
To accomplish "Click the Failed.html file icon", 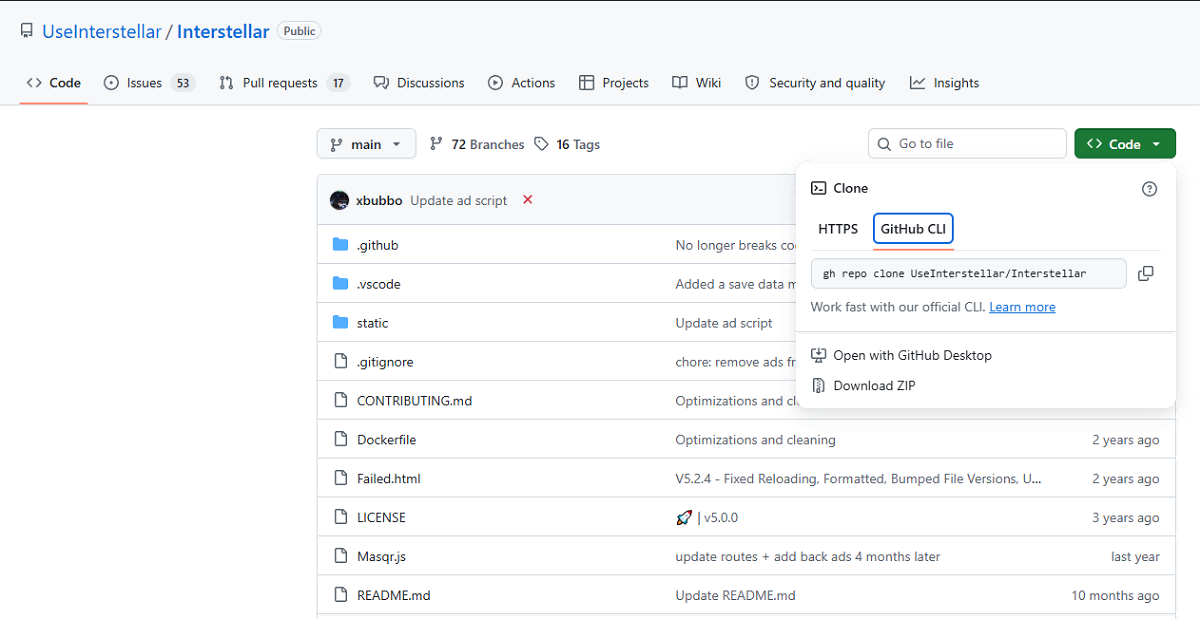I will [340, 479].
